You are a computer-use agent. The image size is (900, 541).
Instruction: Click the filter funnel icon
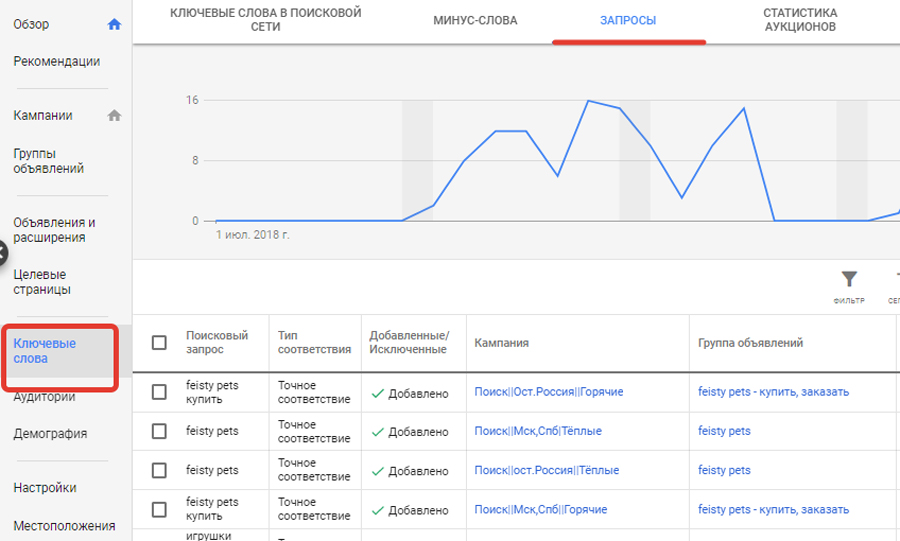(849, 279)
